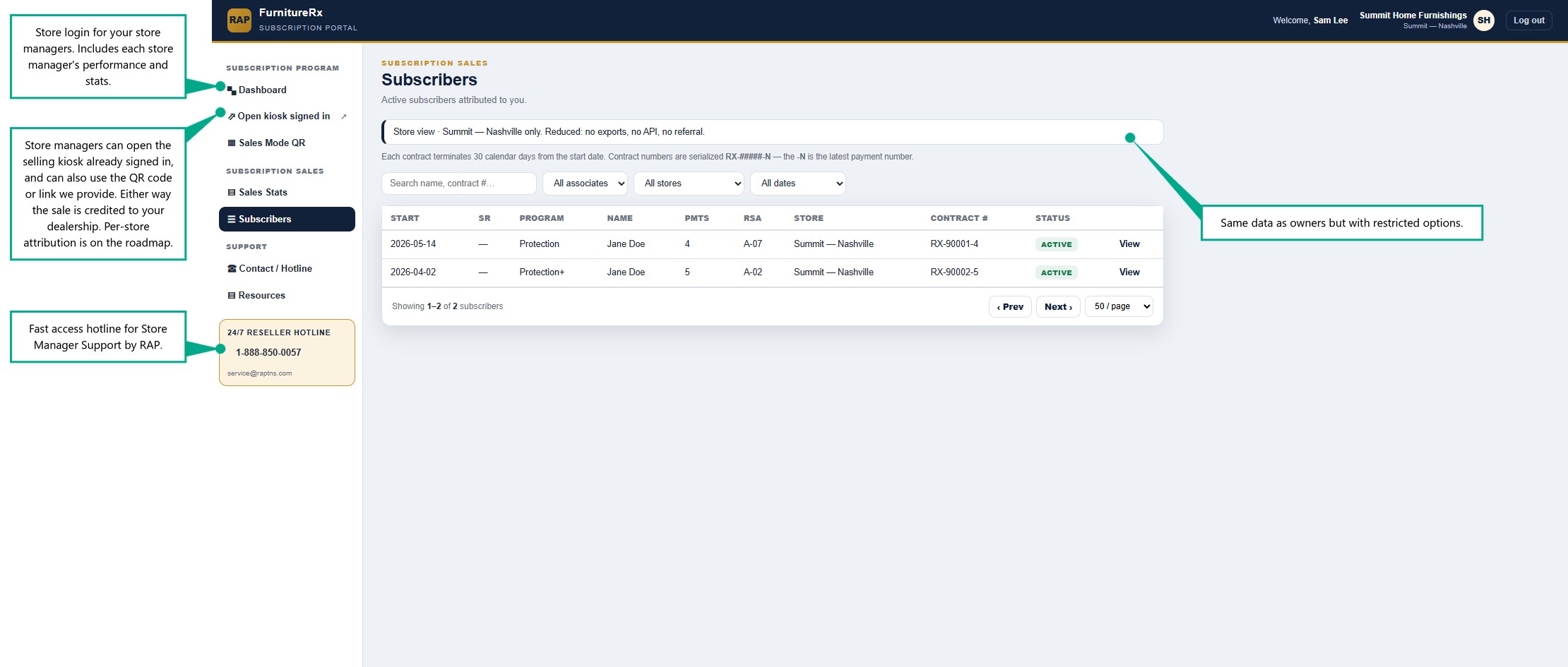Open the 50 / page dropdown
This screenshot has height=667, width=1568.
point(1119,306)
